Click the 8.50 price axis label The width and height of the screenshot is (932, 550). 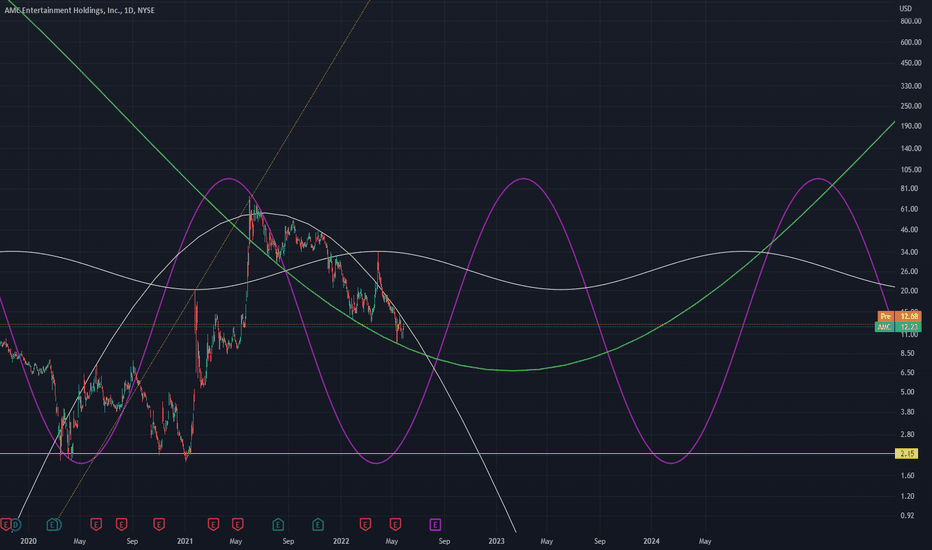[x=908, y=353]
